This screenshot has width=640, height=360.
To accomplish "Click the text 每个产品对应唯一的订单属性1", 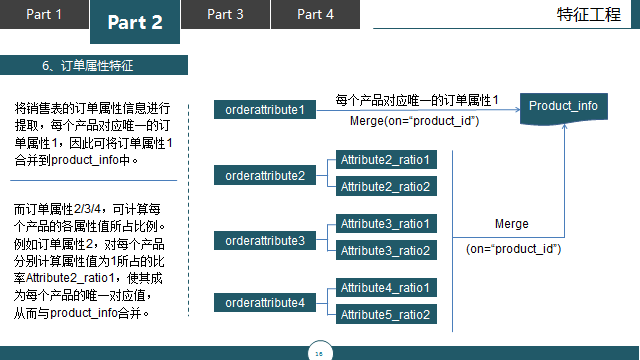I will (417, 100).
